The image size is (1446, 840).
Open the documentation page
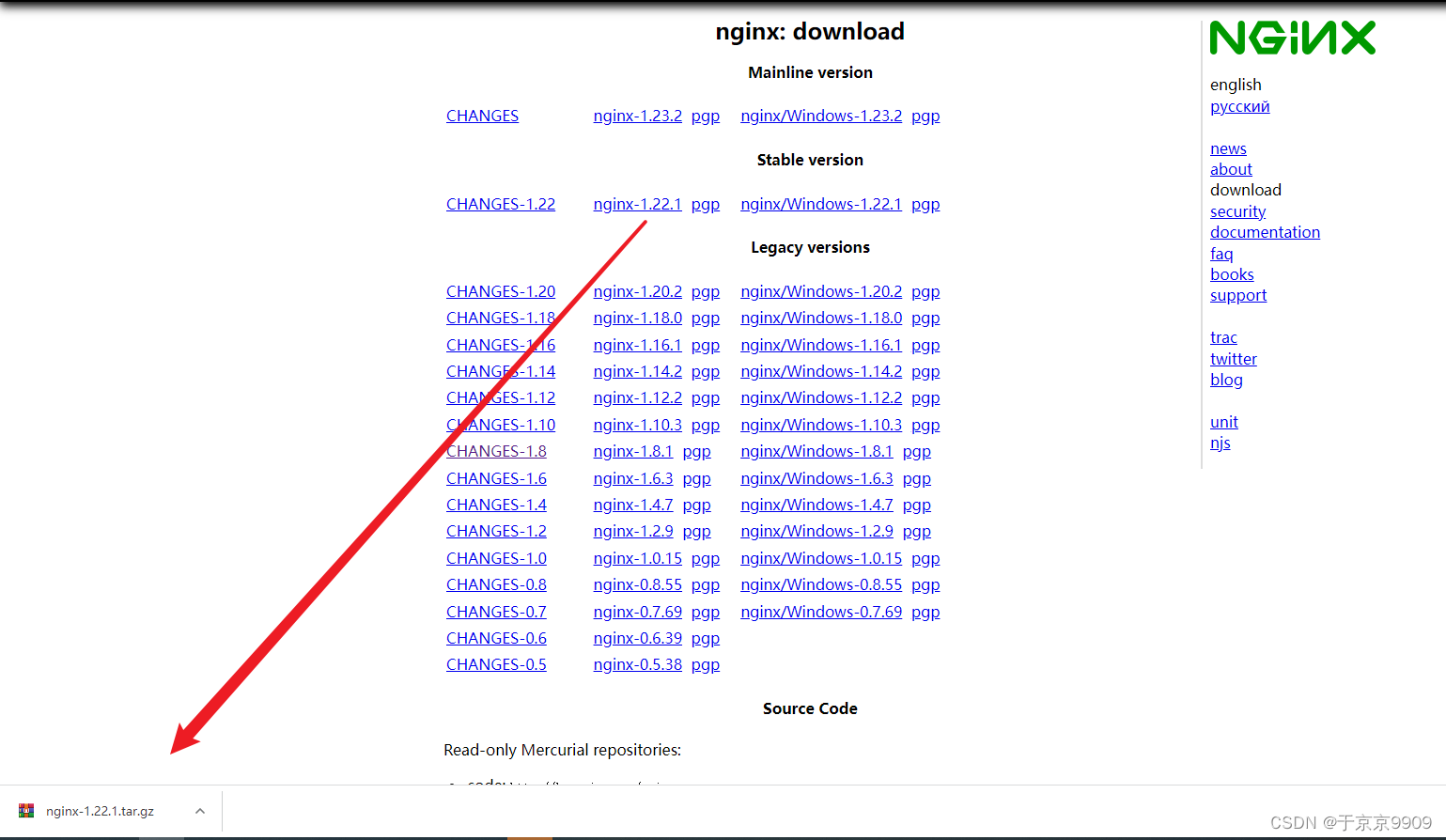coord(1265,232)
